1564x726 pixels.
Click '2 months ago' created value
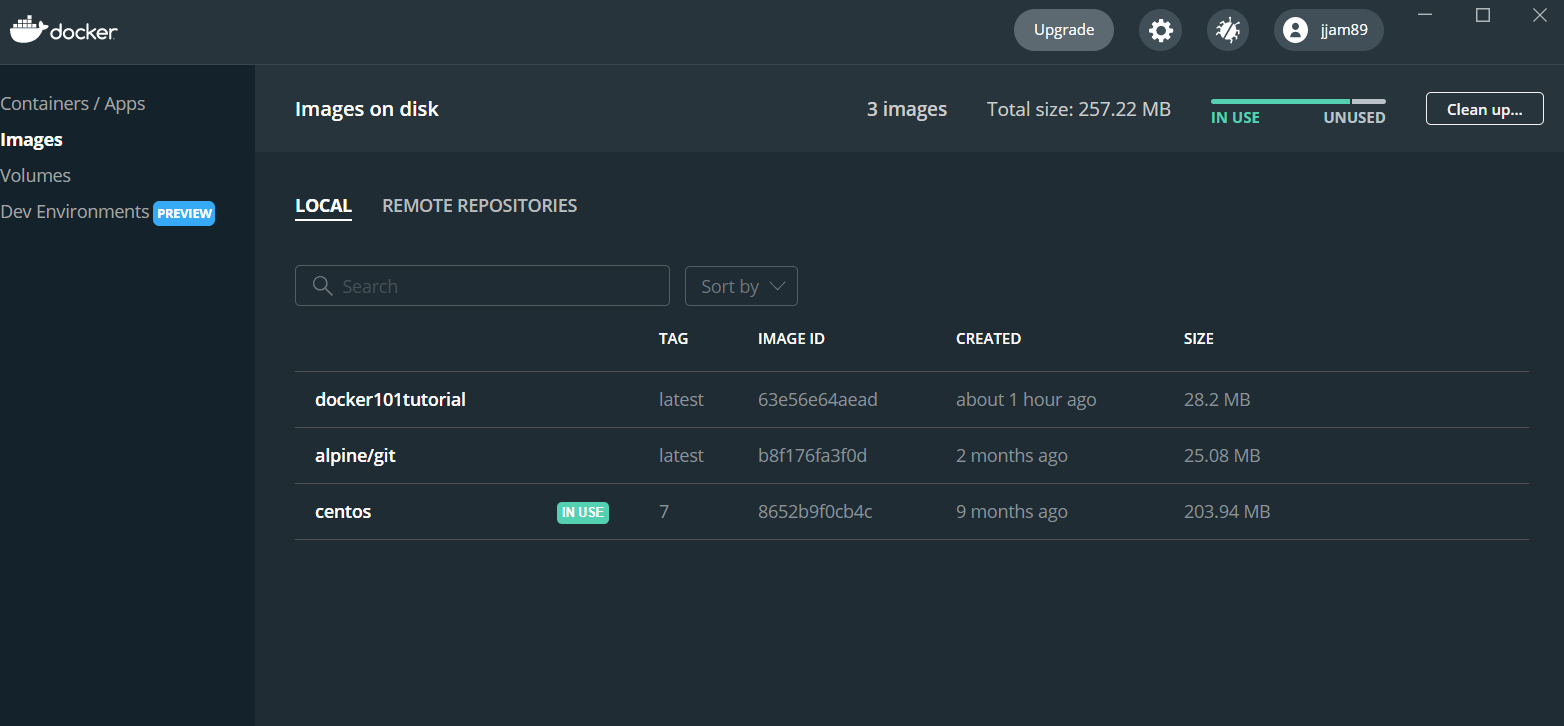[1012, 456]
